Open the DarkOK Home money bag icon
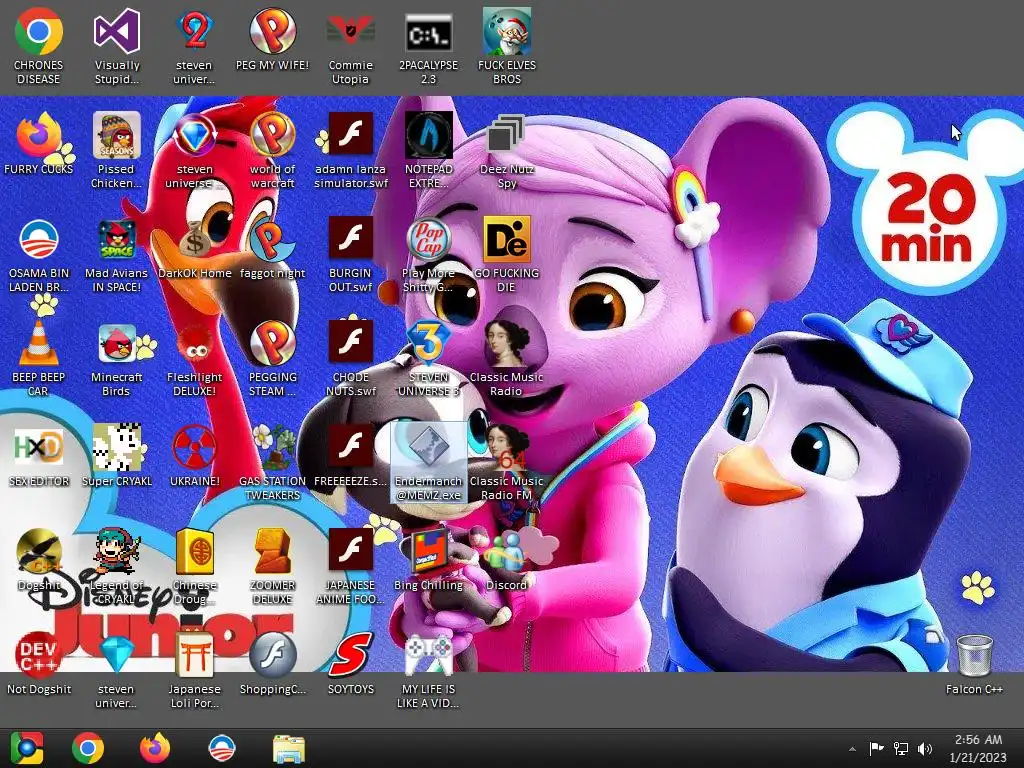Screen dimensions: 1024x768 click(195, 248)
